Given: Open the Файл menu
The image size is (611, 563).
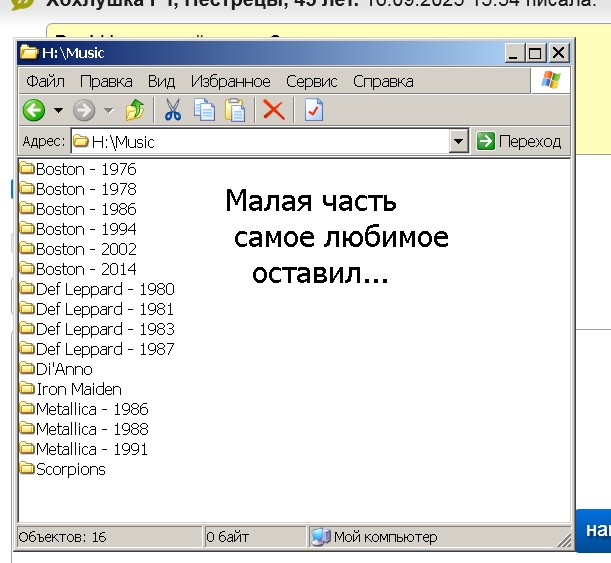Looking at the screenshot, I should pos(46,82).
